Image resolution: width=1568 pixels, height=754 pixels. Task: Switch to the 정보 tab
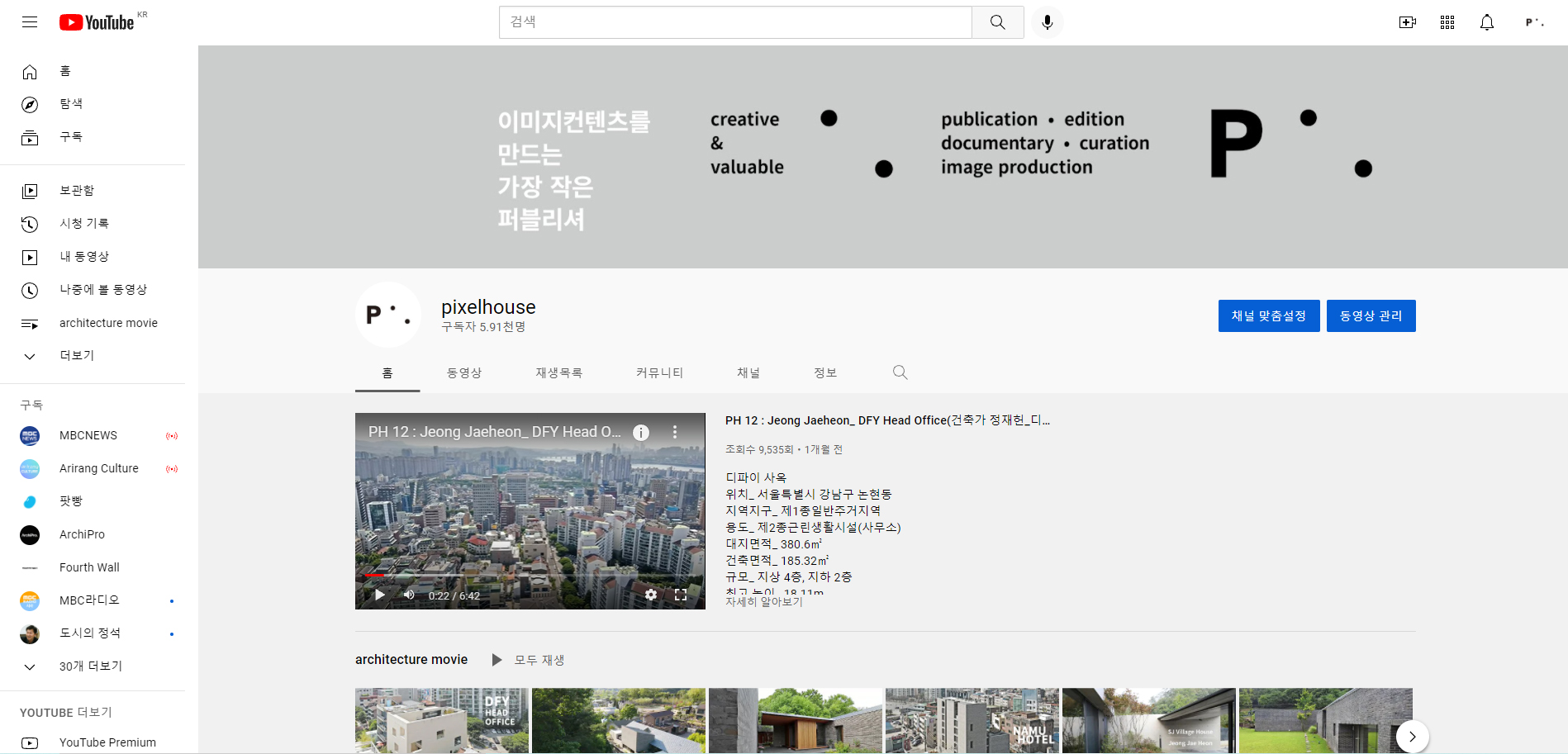click(x=826, y=372)
